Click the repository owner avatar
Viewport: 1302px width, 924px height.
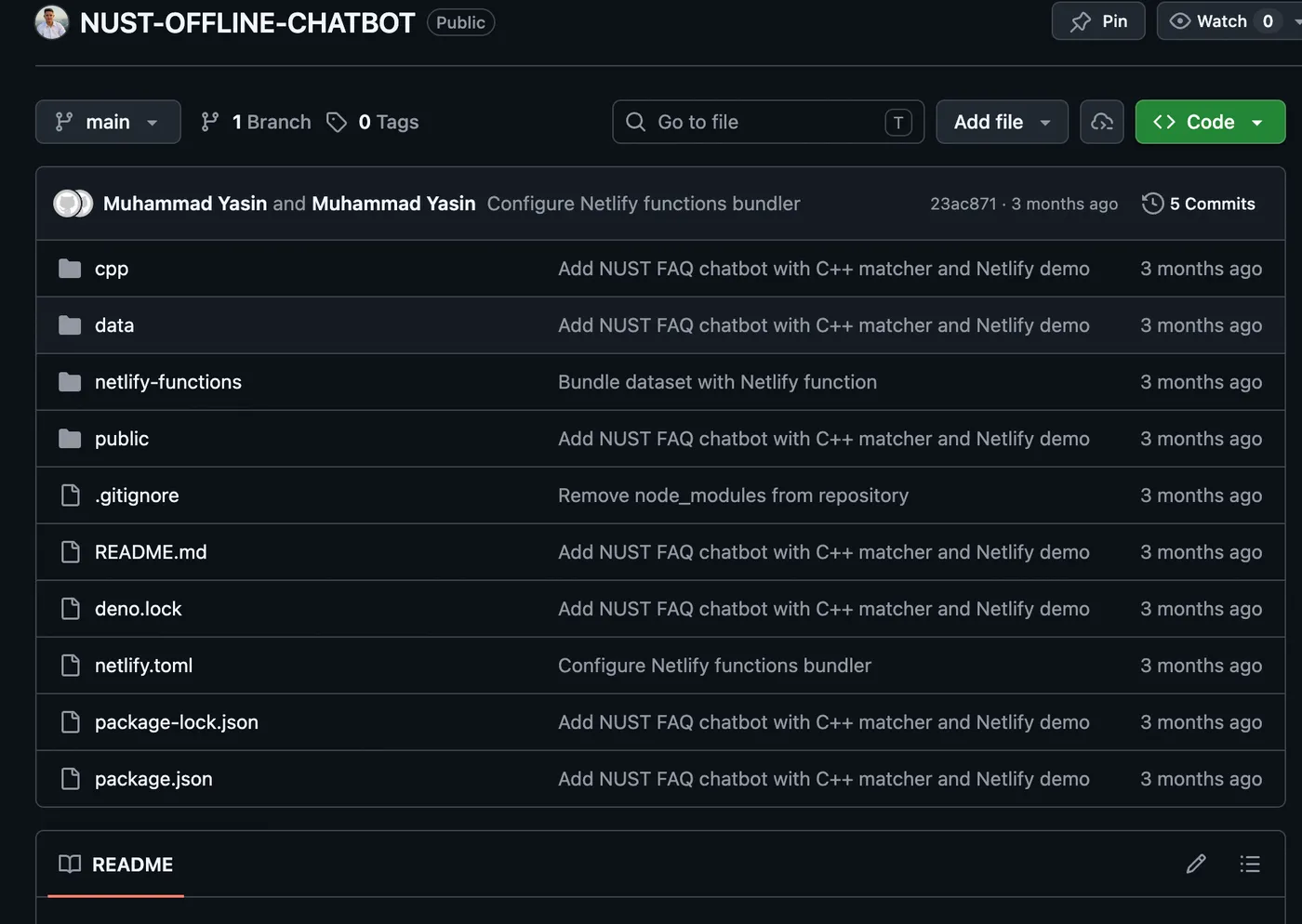pyautogui.click(x=51, y=22)
